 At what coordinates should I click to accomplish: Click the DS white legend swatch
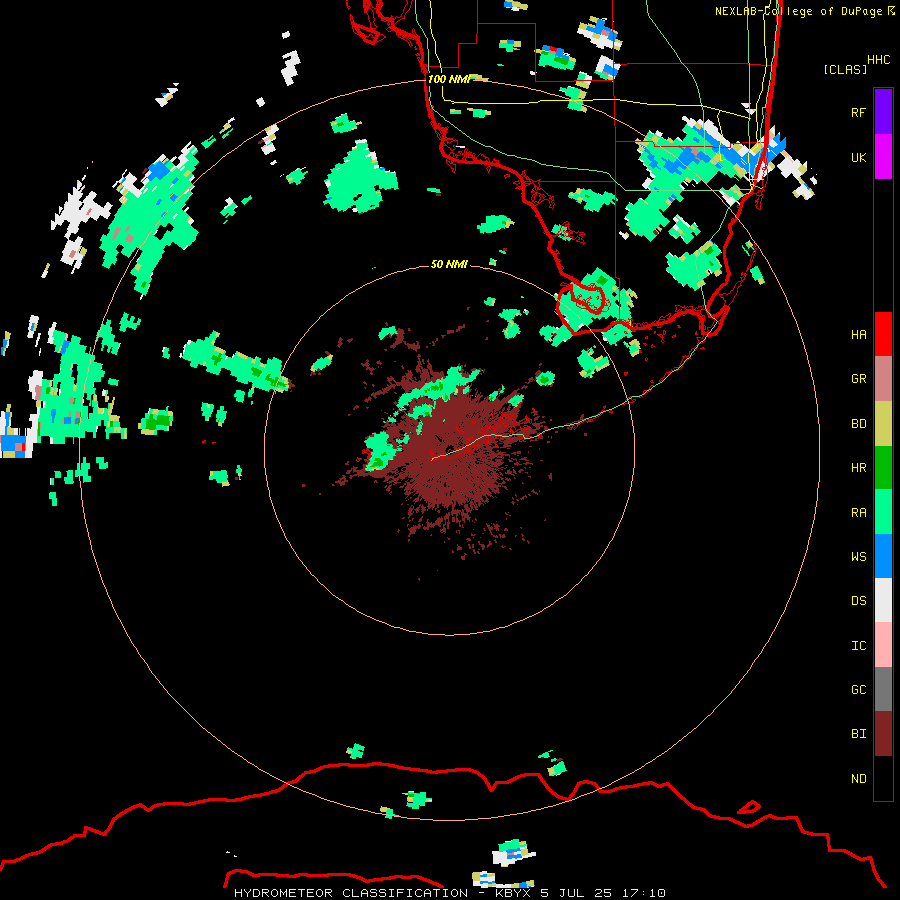883,600
